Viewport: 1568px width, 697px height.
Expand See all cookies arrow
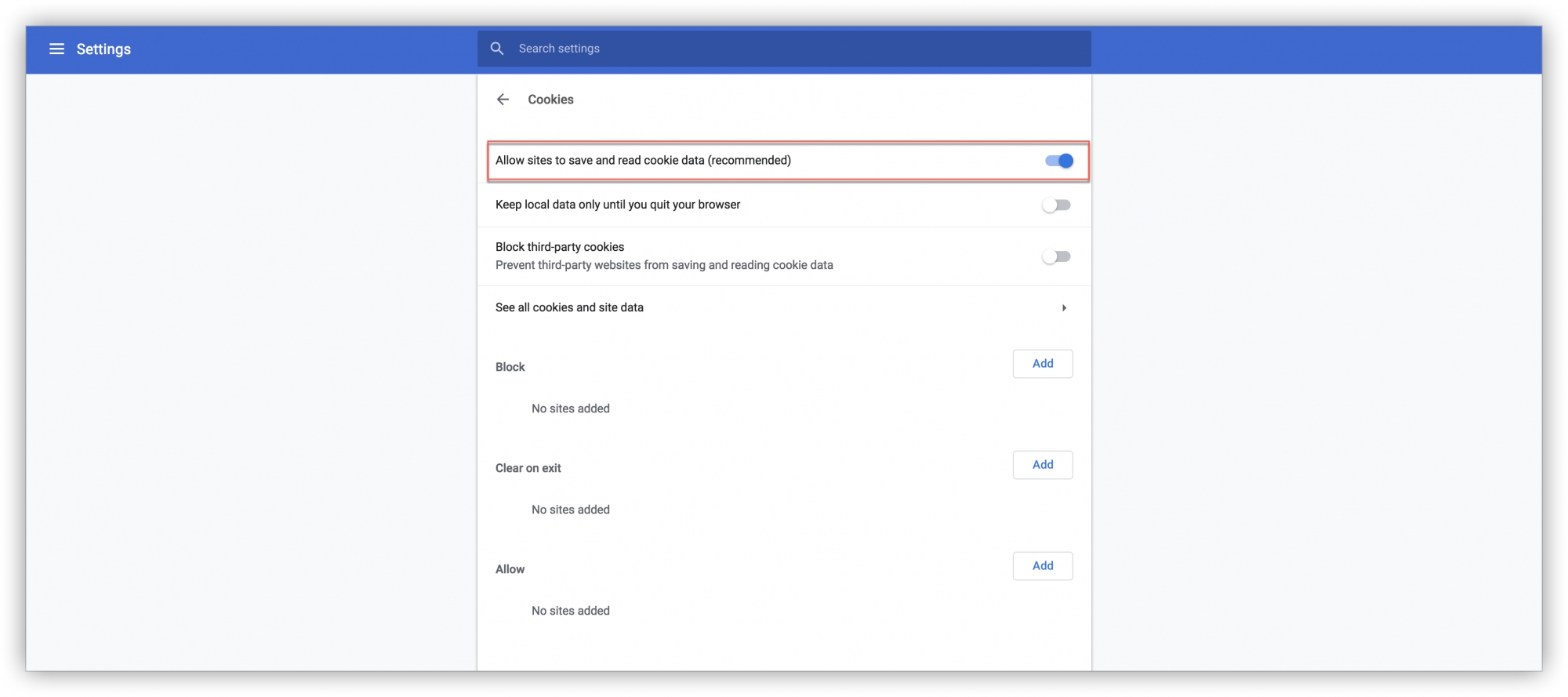click(1064, 308)
